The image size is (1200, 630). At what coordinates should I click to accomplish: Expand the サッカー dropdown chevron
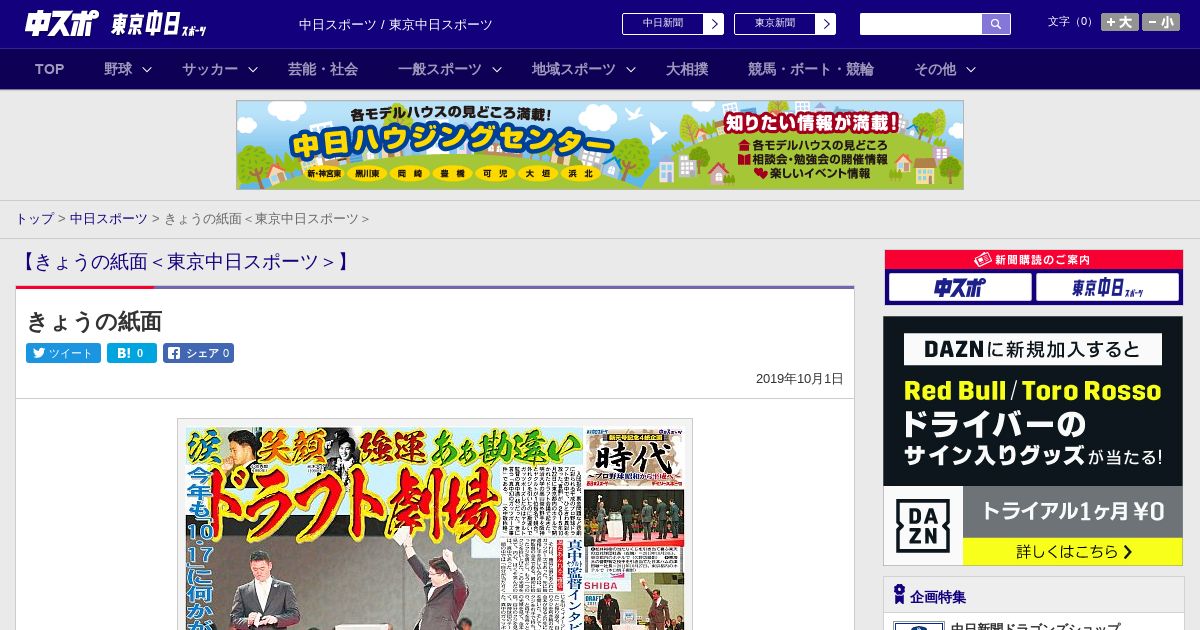[x=253, y=69]
